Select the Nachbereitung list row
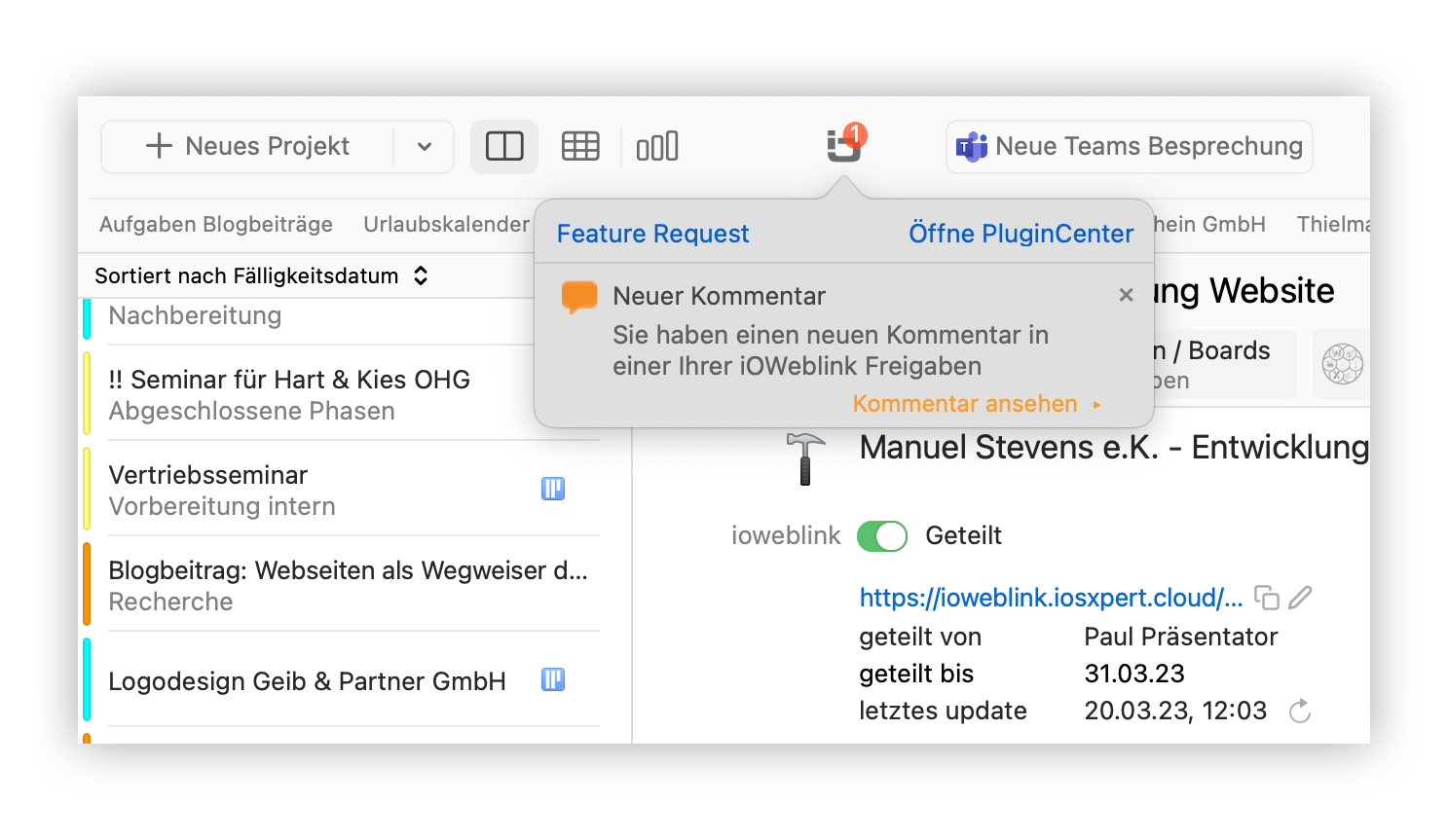This screenshot has height=840, width=1448. pos(341,321)
